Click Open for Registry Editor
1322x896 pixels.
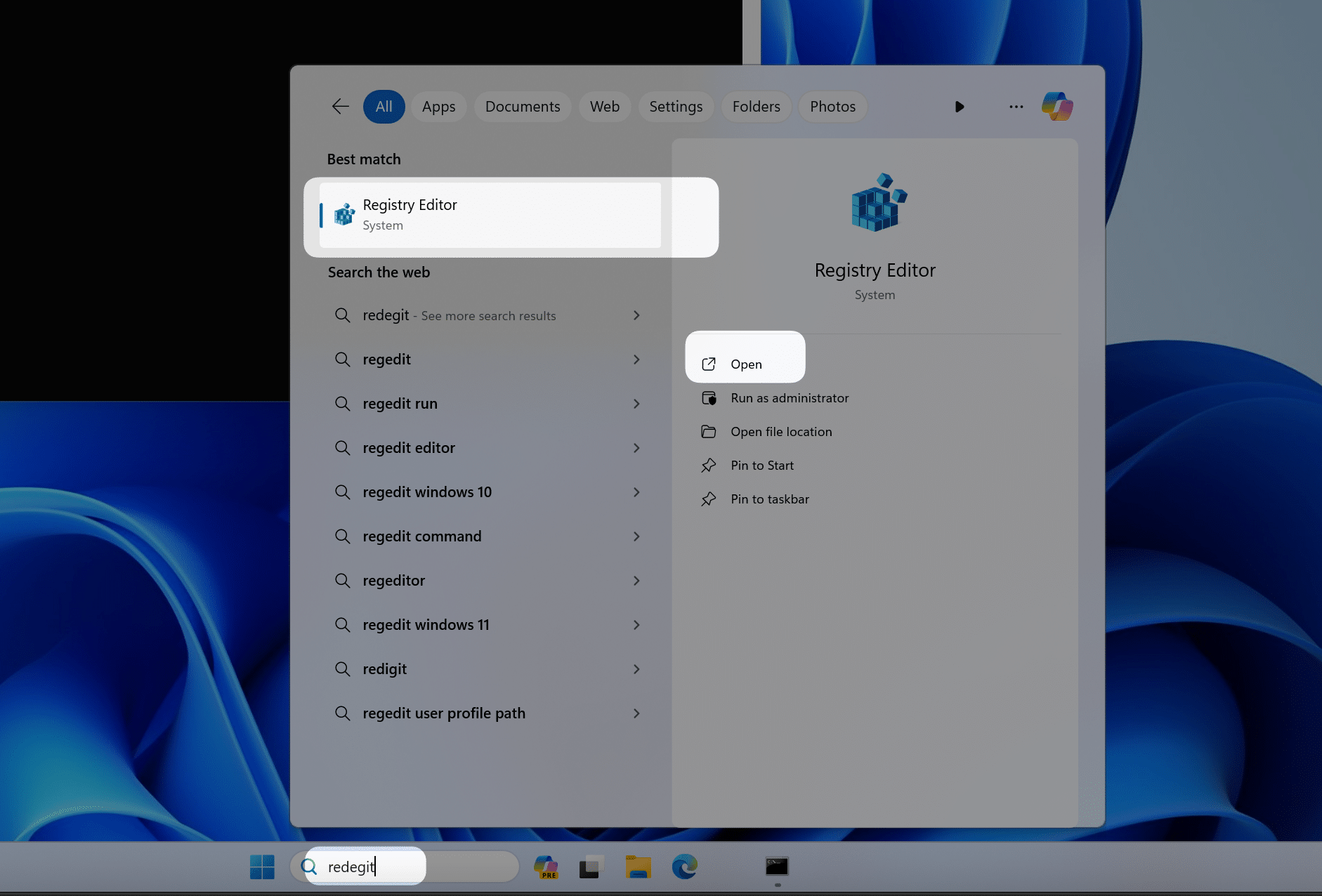point(746,364)
